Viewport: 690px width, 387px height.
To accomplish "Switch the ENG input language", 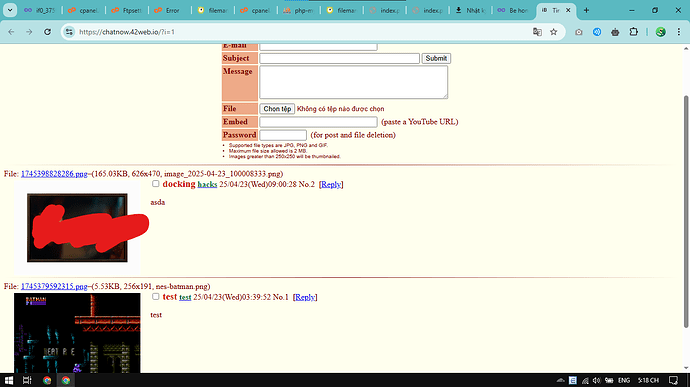I will click(624, 380).
